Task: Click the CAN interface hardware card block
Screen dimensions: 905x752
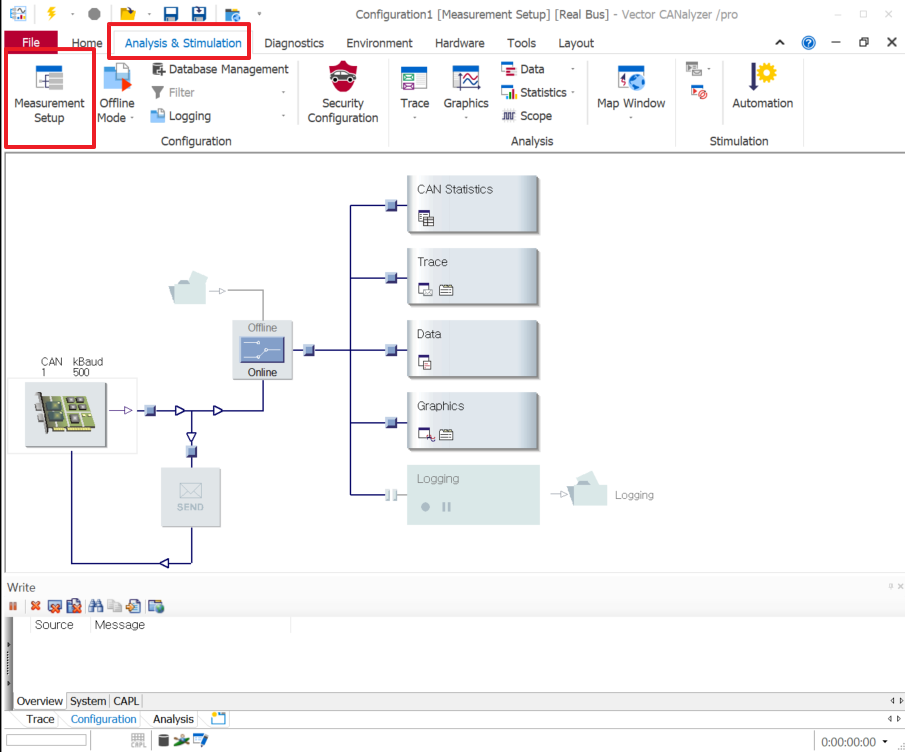Action: coord(66,414)
